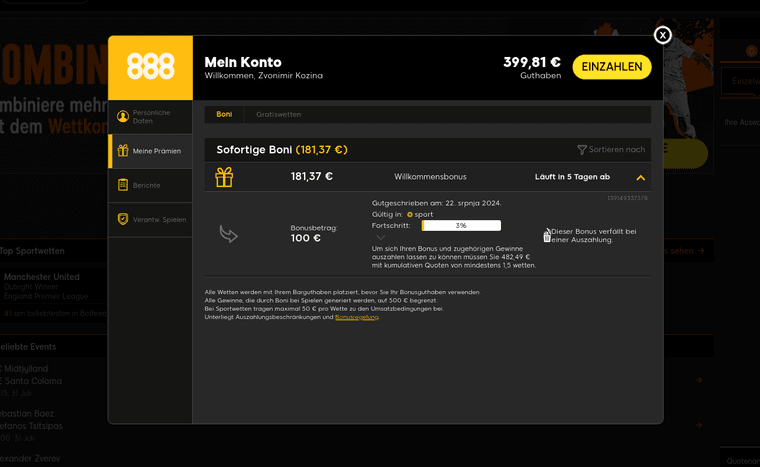Select the sport radio indicator
The width and height of the screenshot is (760, 467).
click(410, 214)
